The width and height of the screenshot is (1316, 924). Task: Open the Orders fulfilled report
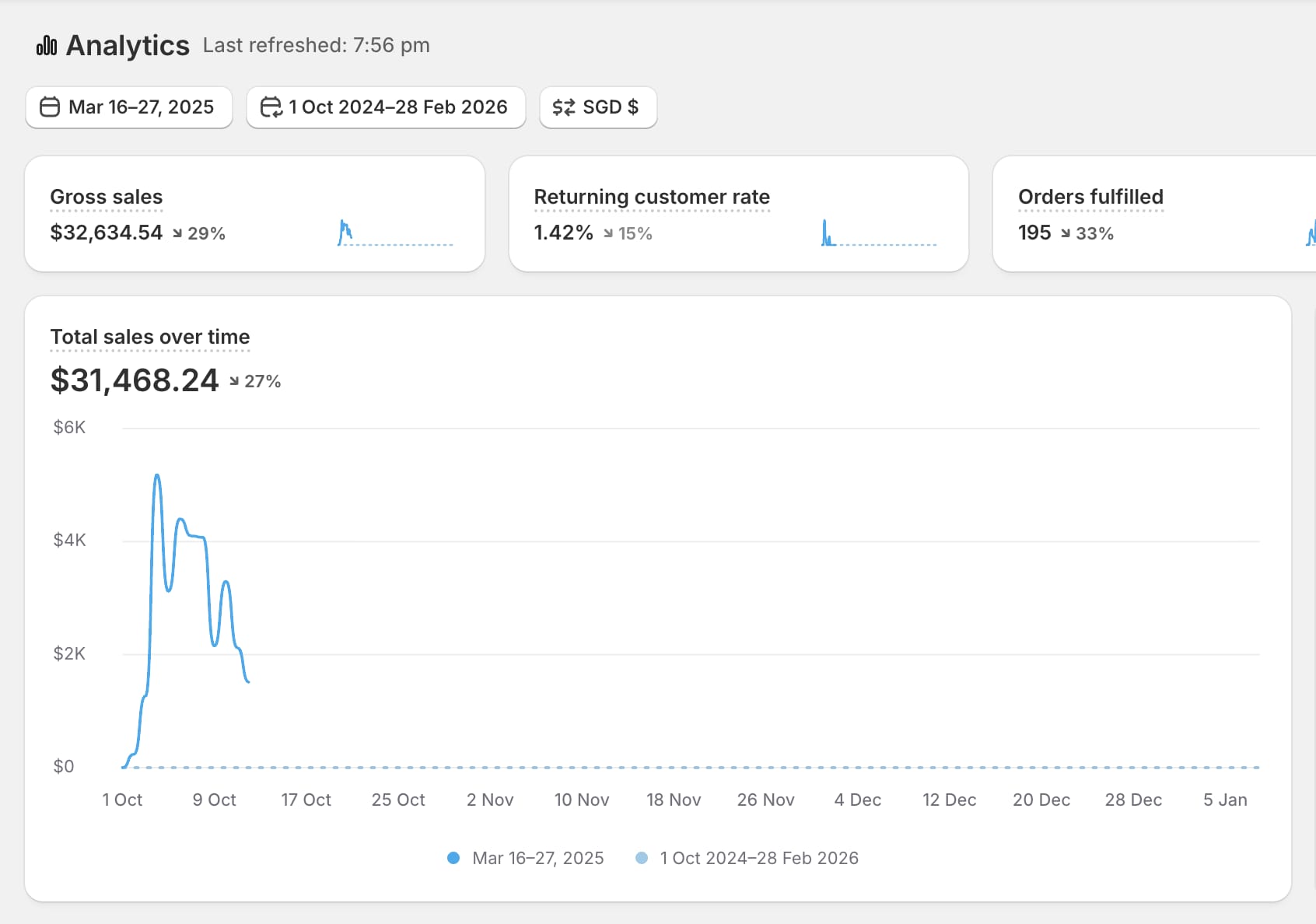click(1090, 197)
